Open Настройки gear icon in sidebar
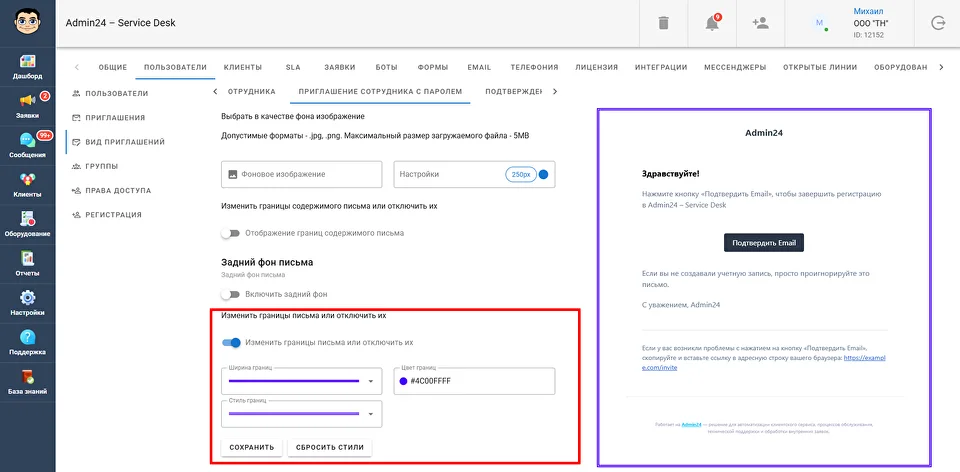 tap(28, 298)
